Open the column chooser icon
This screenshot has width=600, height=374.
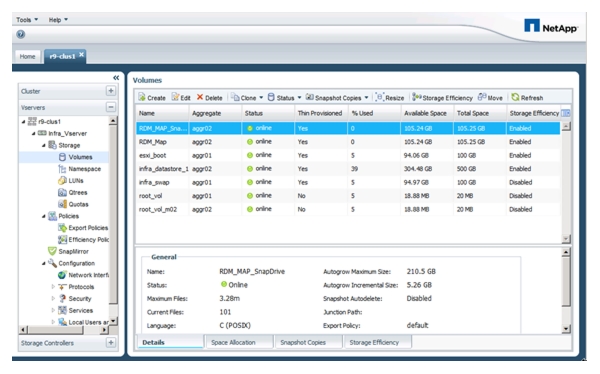click(566, 113)
